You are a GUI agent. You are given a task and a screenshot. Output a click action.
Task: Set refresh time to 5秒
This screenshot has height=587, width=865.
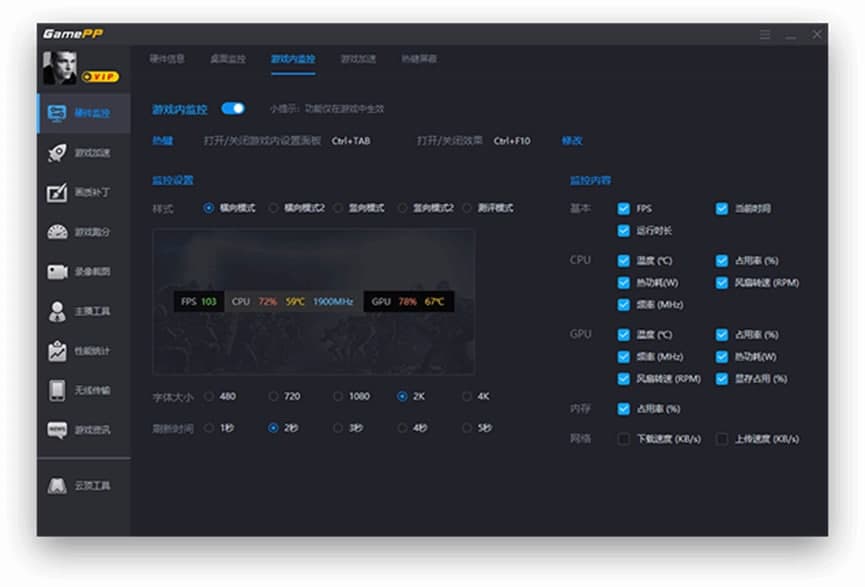[x=467, y=428]
